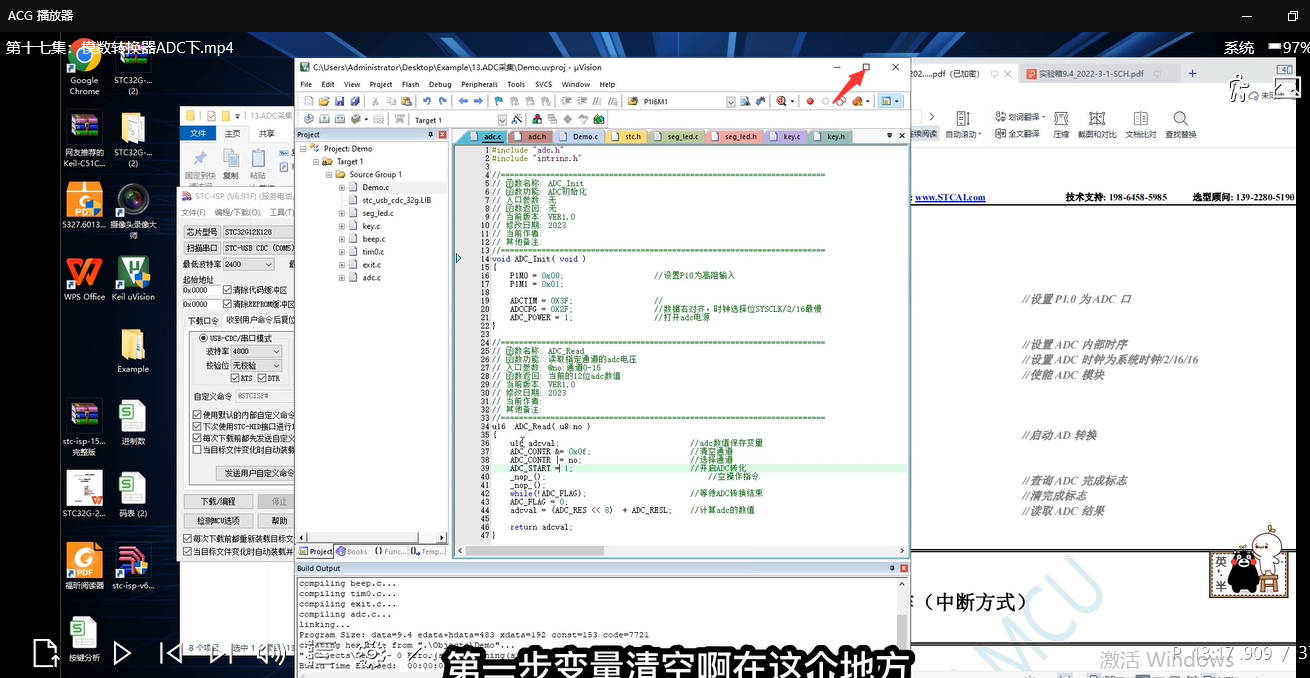Open the Target 1 selection dropdown

502,120
